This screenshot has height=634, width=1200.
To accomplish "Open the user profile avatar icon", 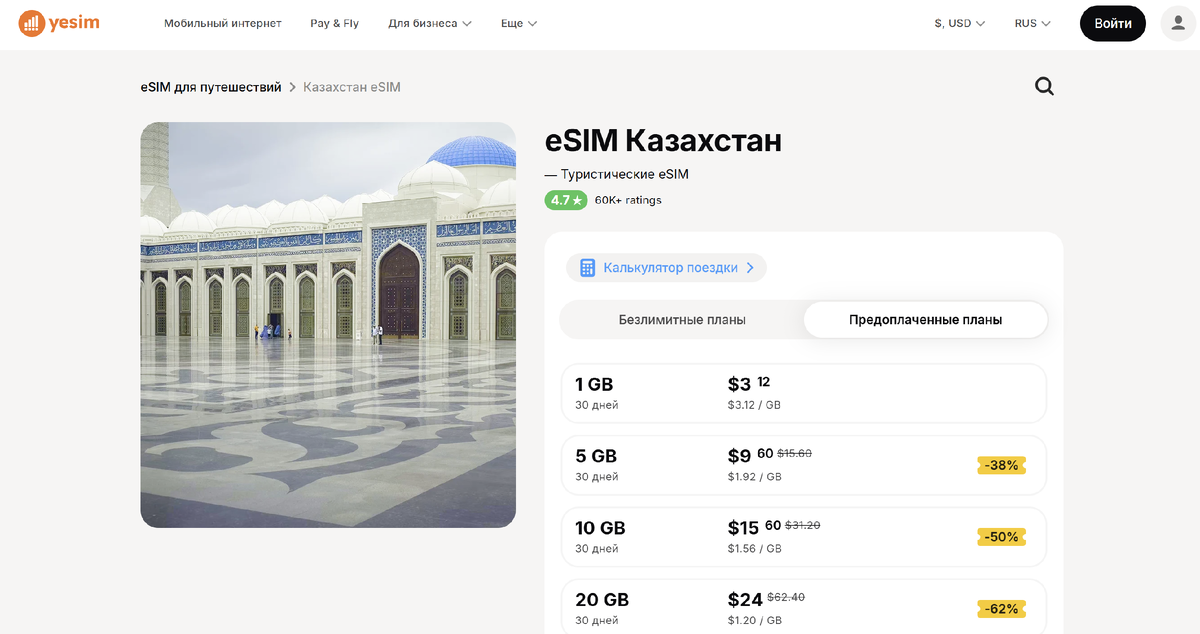I will pos(1179,23).
